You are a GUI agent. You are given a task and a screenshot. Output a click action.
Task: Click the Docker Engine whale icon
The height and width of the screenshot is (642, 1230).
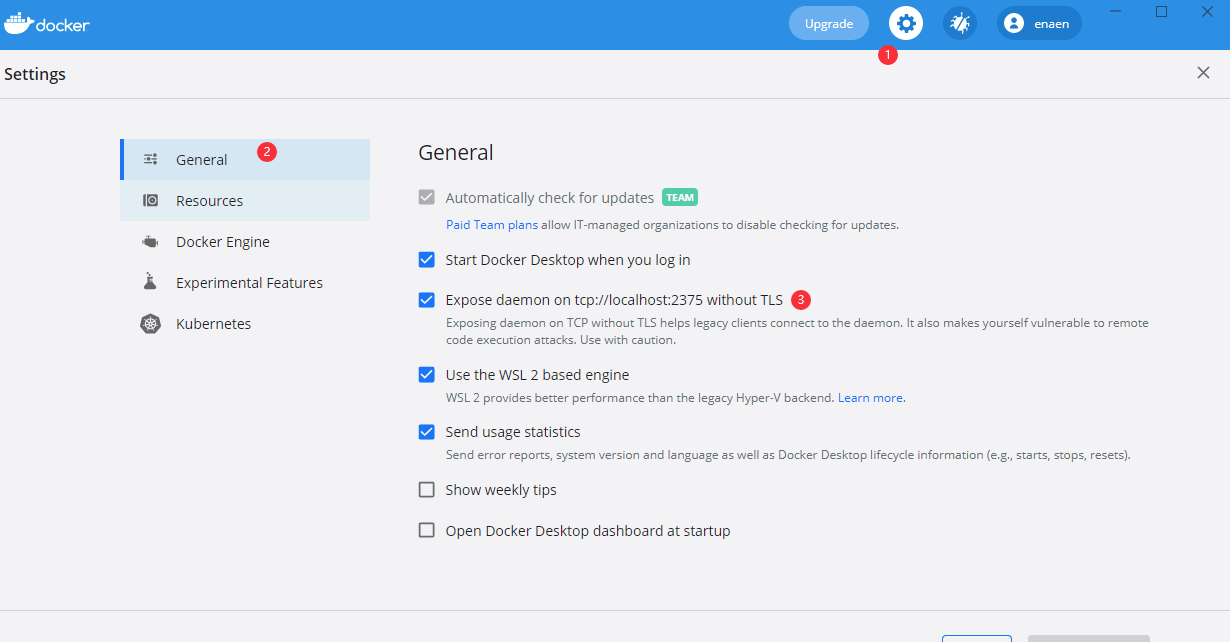(151, 242)
